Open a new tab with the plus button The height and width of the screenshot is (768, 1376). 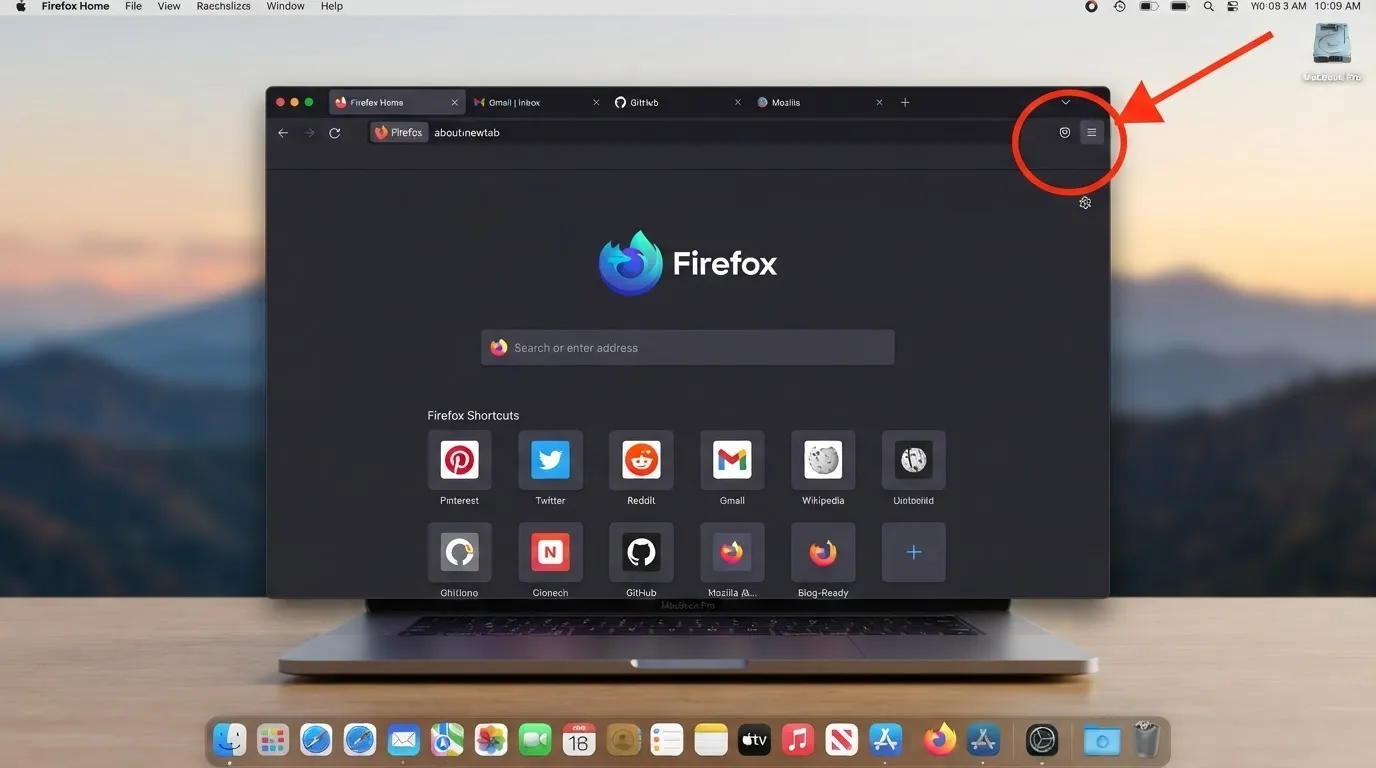pos(905,102)
